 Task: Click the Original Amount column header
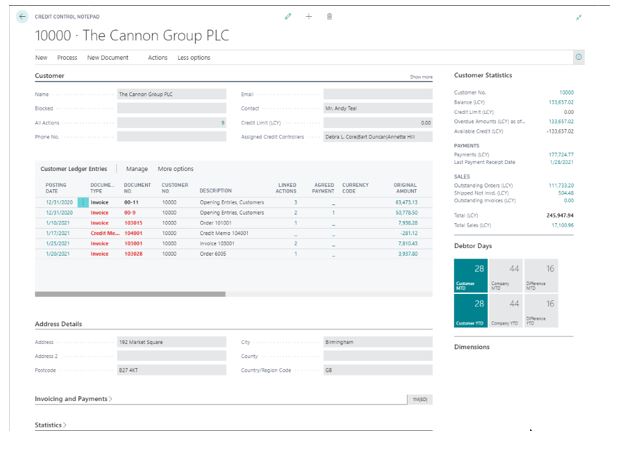point(405,188)
